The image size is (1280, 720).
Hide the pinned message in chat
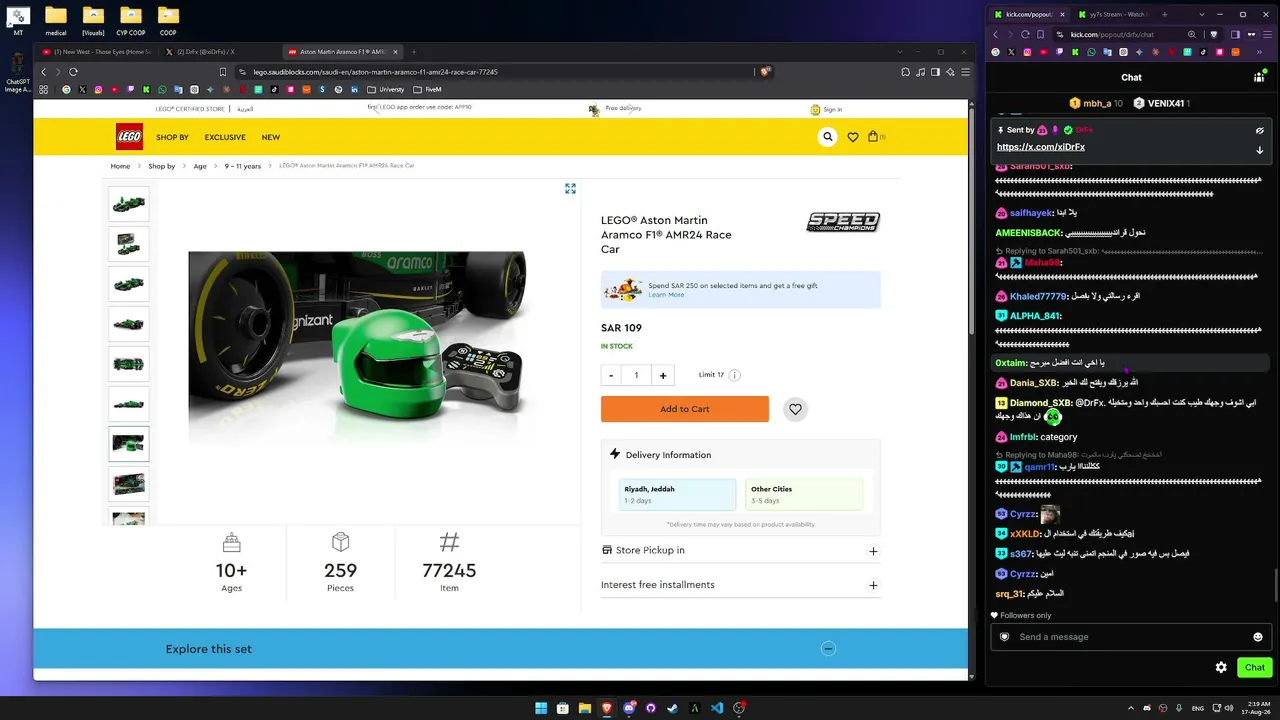[x=1259, y=130]
